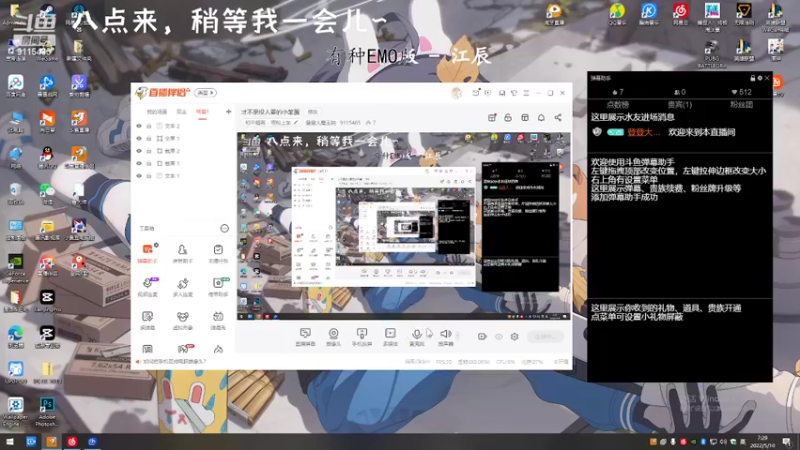This screenshot has width=800, height=450.
Task: Open the gift box icon above preview
Action: point(492,118)
